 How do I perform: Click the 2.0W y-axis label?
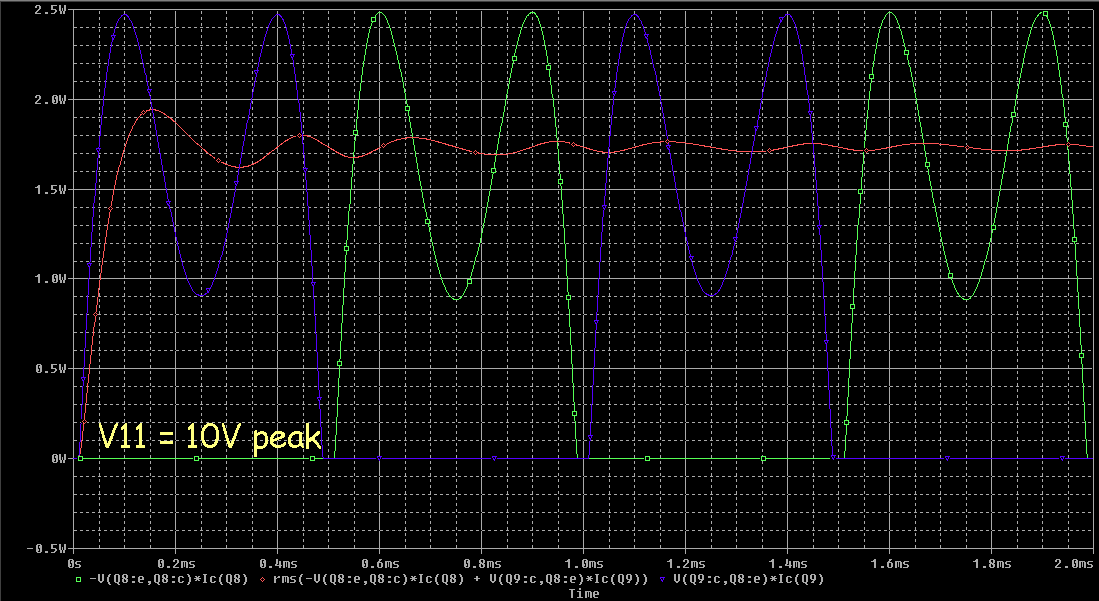tap(51, 100)
